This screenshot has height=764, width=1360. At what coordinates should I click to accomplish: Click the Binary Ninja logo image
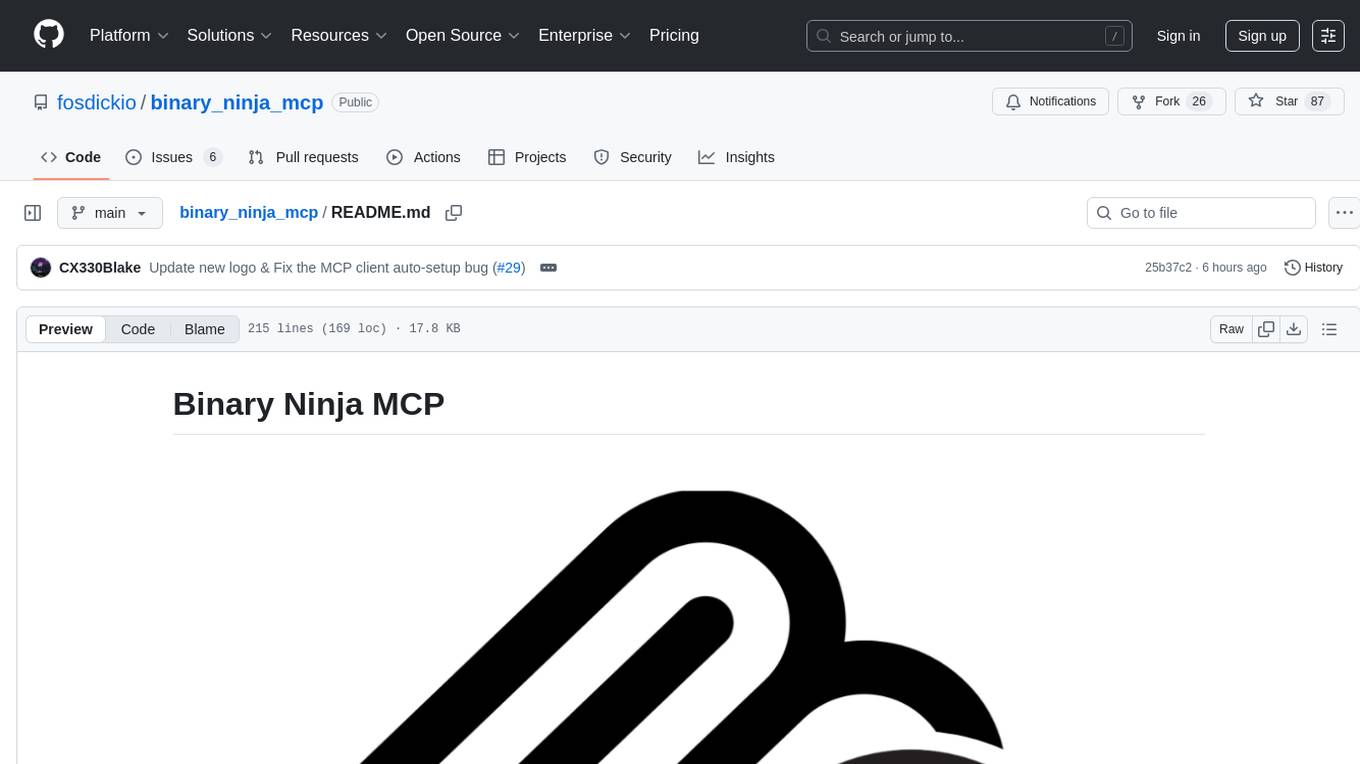click(x=688, y=627)
